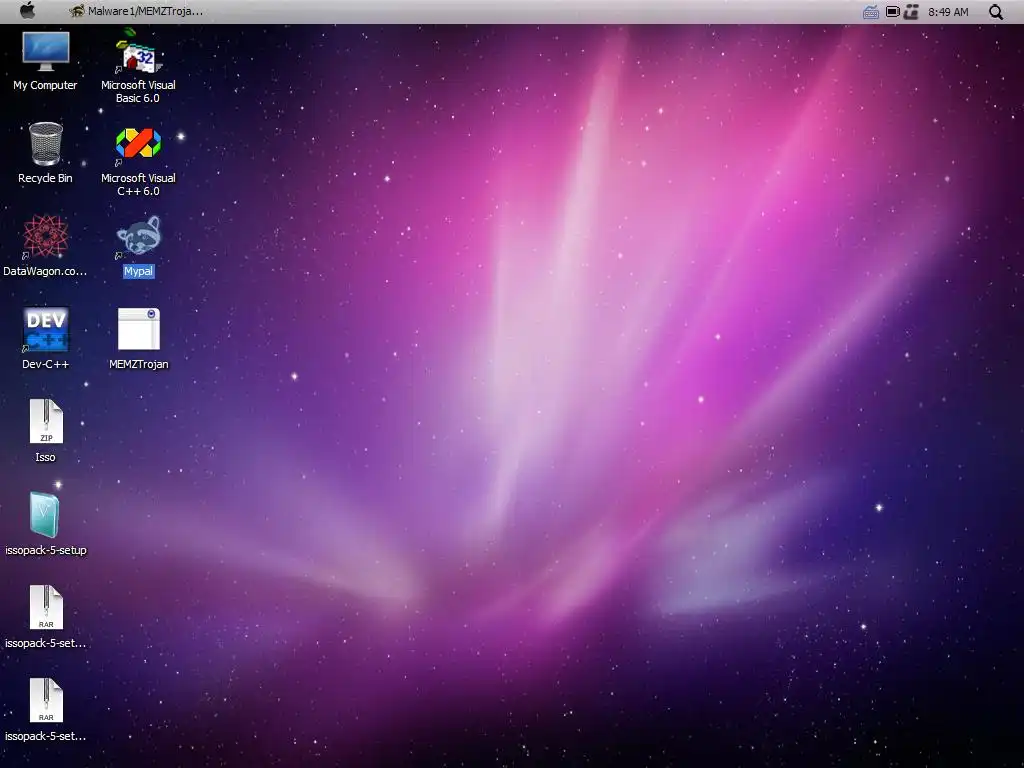Screen dimensions: 1024x768
Task: Select the DataWagon.co... shortcut icon
Action: pos(45,236)
